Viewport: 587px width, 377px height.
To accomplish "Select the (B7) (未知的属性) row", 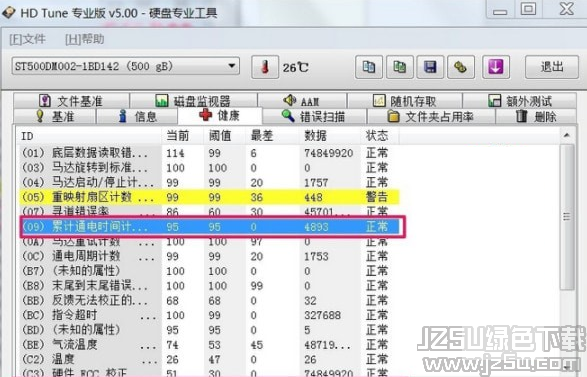I will click(210, 271).
